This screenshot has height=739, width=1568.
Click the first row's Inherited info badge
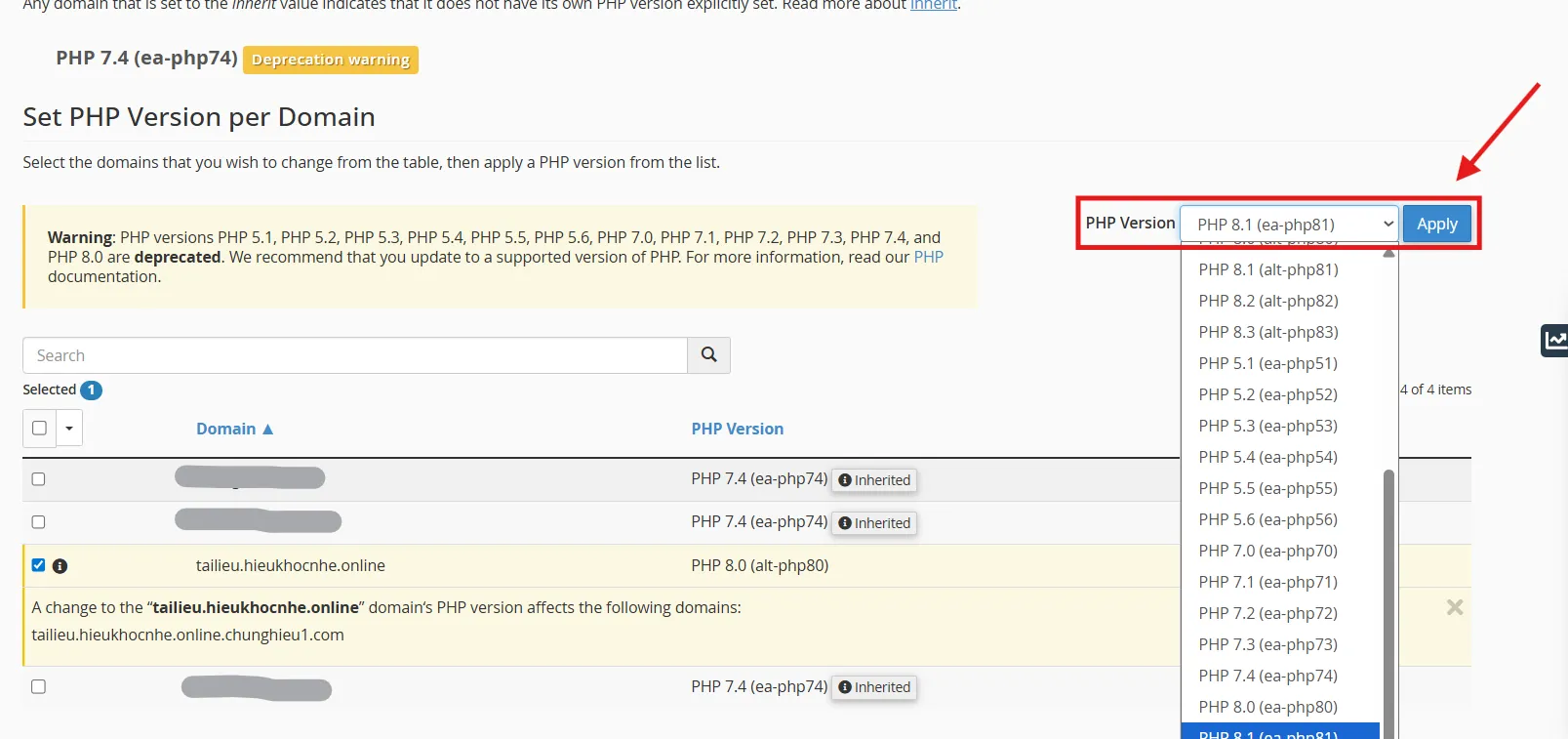(x=874, y=480)
